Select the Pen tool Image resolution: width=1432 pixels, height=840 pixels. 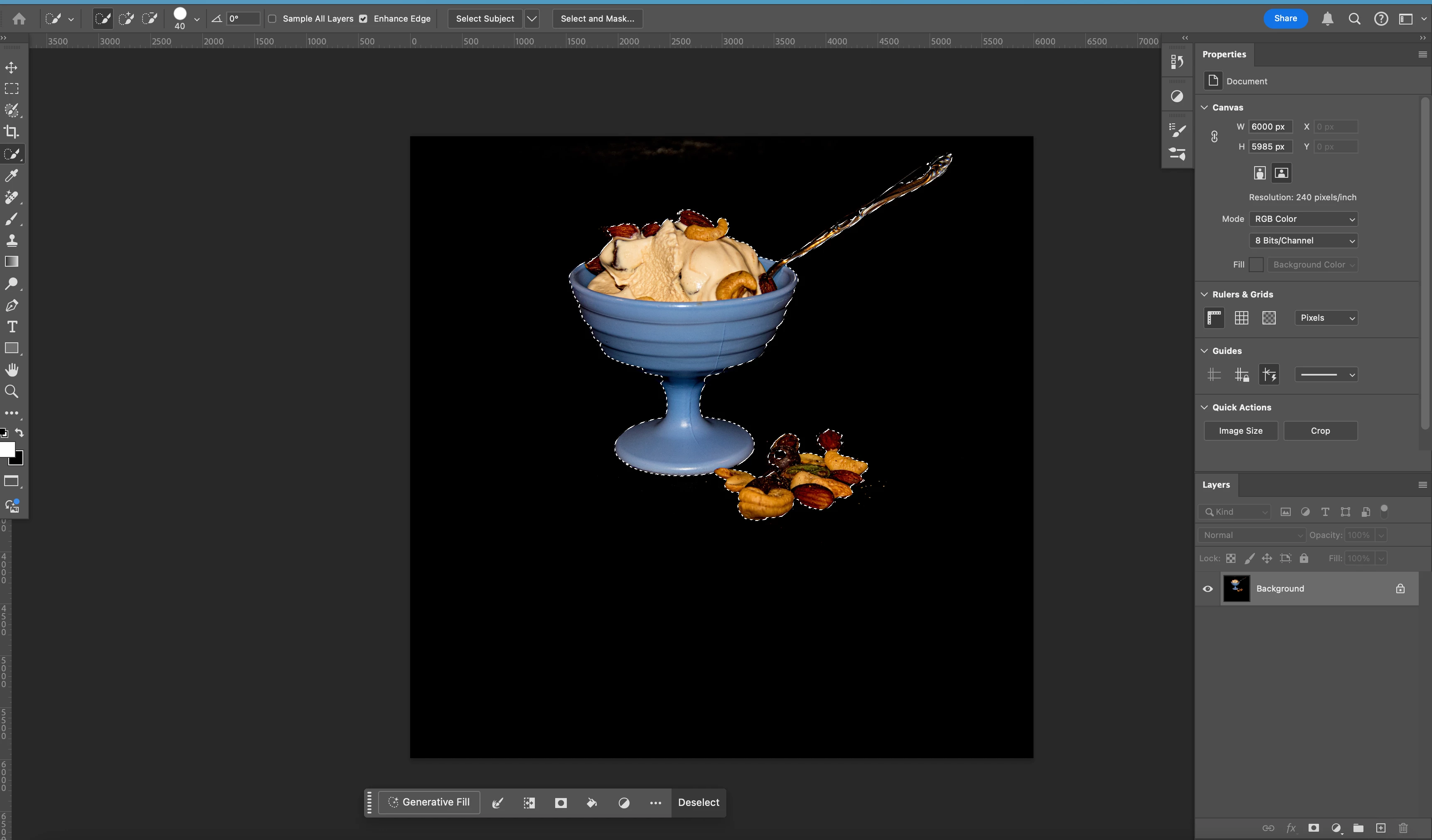(x=11, y=306)
